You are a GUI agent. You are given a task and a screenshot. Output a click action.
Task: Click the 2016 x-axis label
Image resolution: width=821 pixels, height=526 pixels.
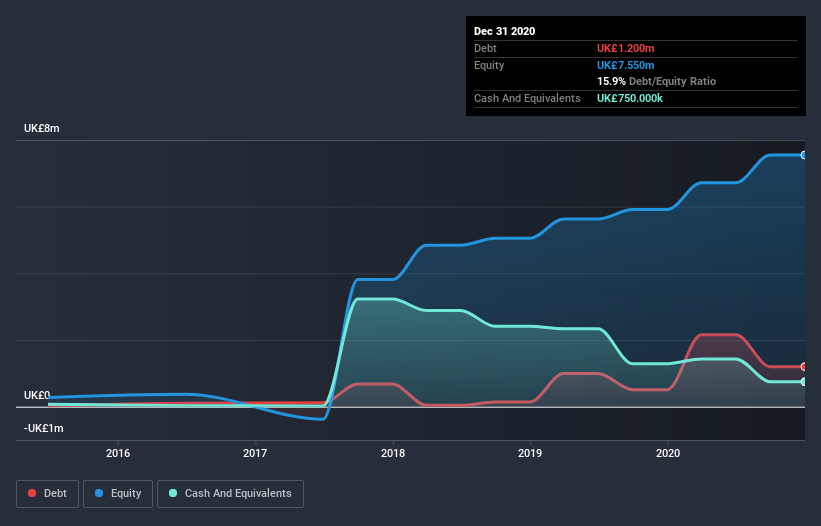[118, 453]
